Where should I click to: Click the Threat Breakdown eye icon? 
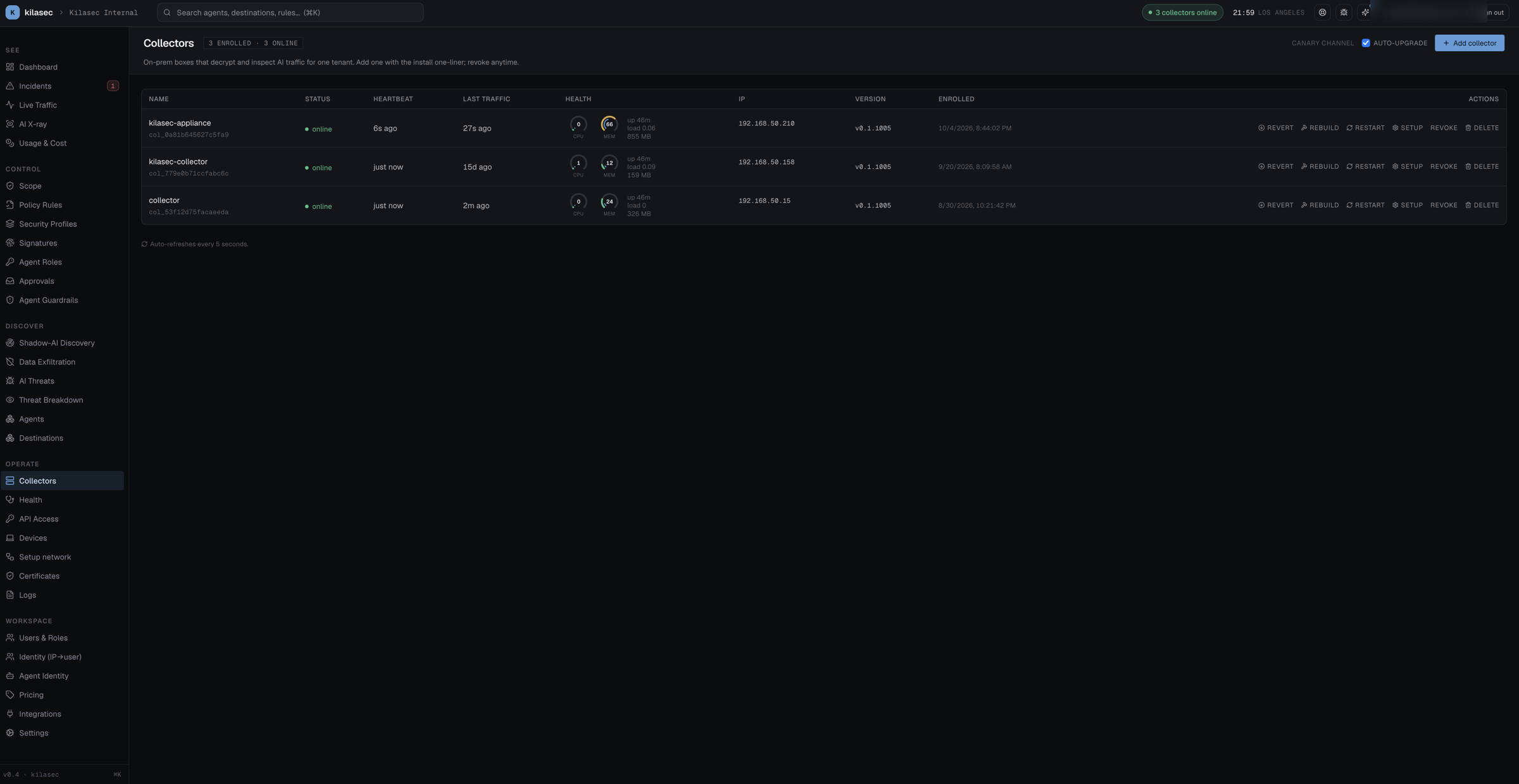point(9,400)
